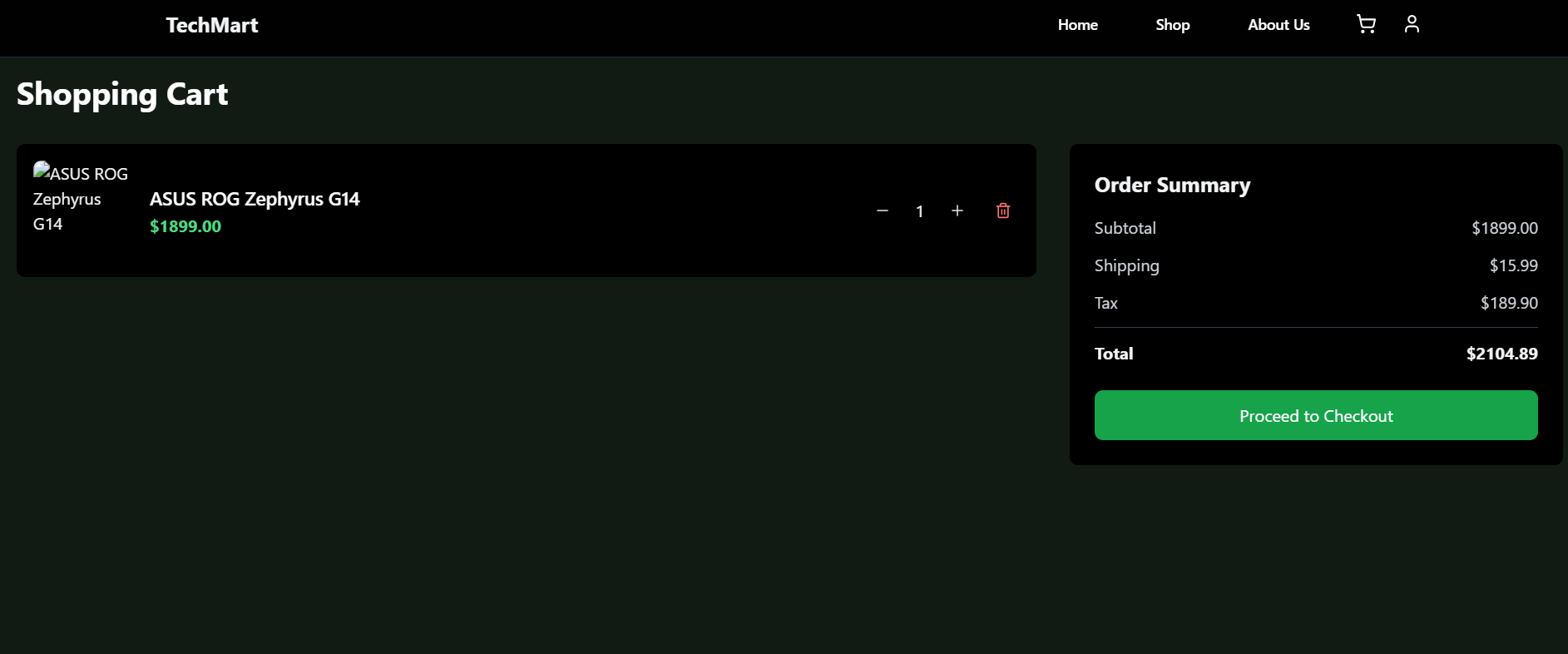Click the quantity value 1

click(x=920, y=211)
